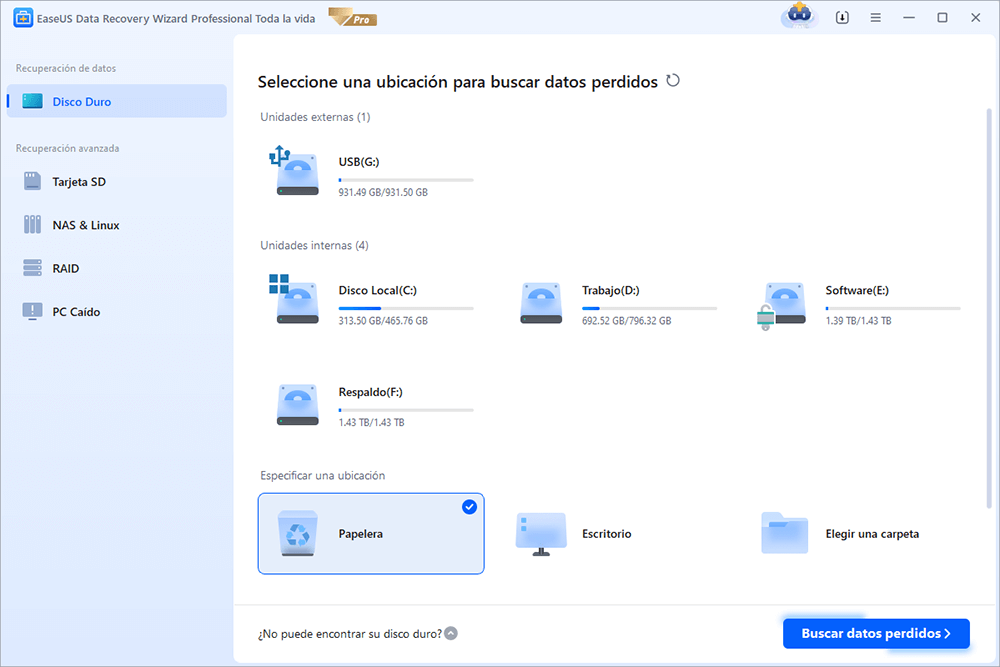Viewport: 1000px width, 667px height.
Task: Click the Escritorio label
Action: pos(607,534)
